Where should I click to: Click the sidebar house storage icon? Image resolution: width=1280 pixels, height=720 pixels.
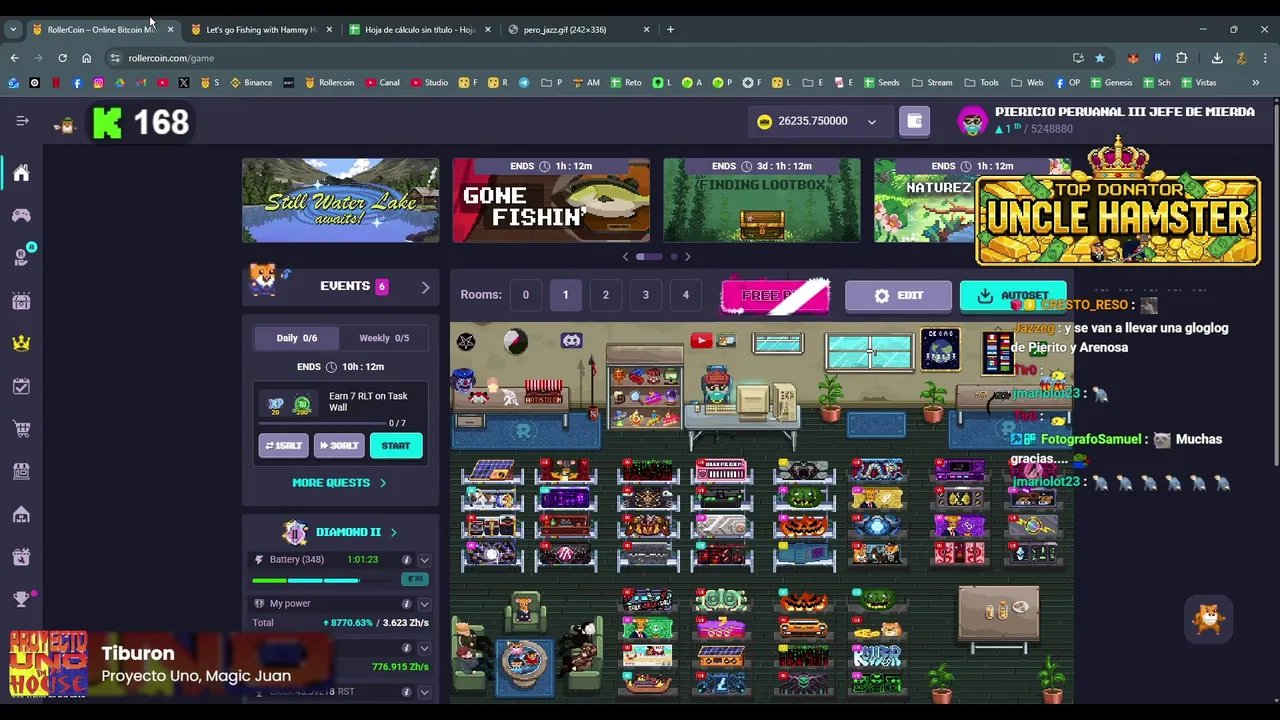tap(21, 514)
